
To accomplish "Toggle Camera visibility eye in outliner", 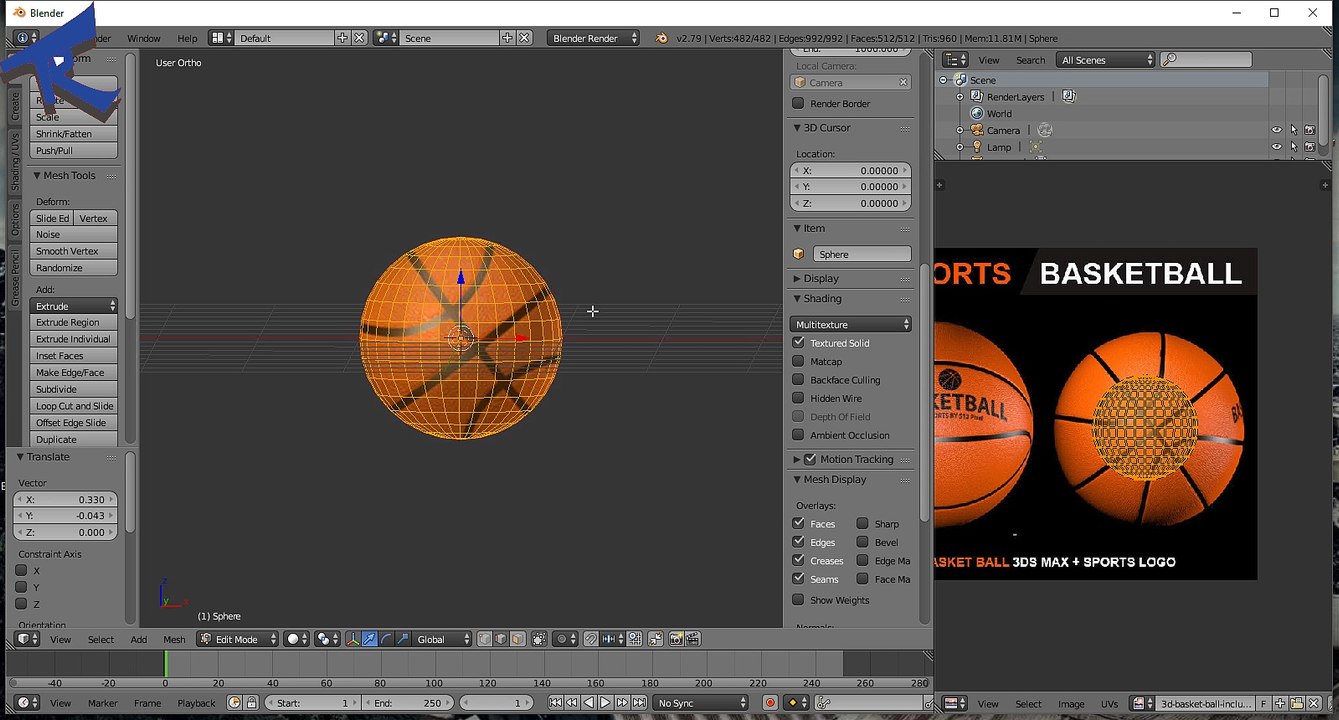I will [x=1276, y=130].
